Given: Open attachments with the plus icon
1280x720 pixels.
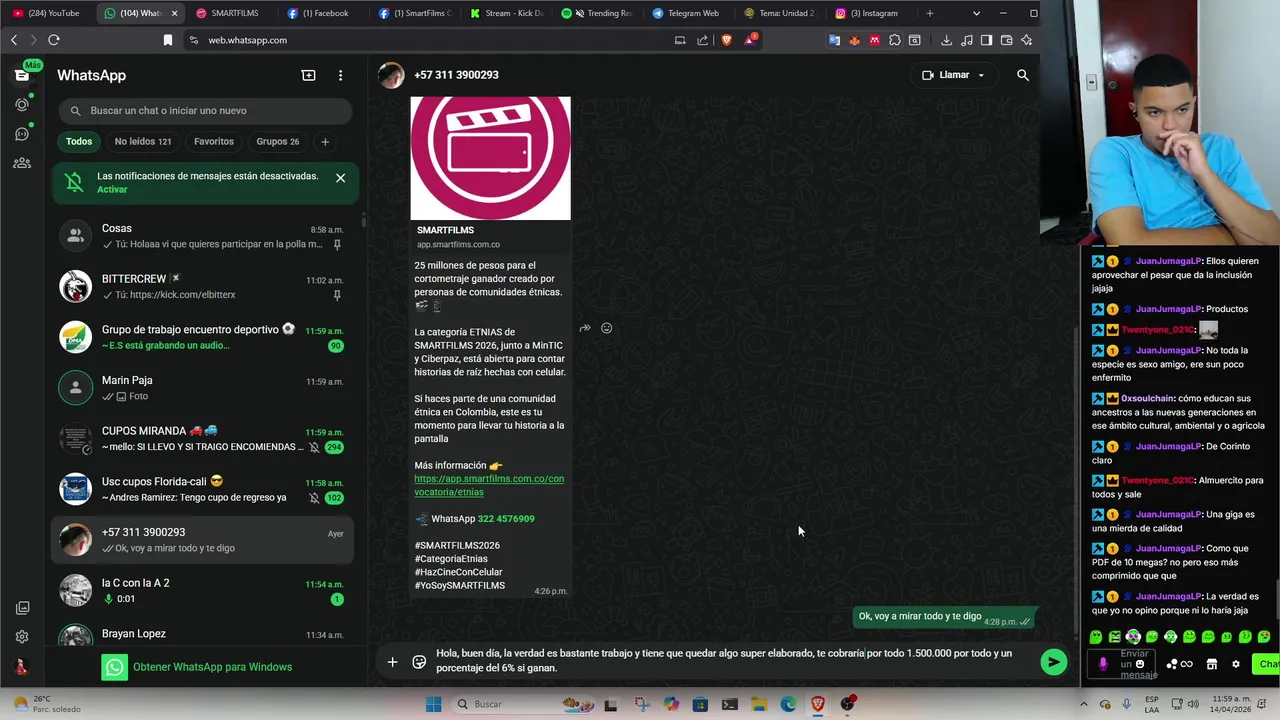Looking at the screenshot, I should (x=392, y=662).
